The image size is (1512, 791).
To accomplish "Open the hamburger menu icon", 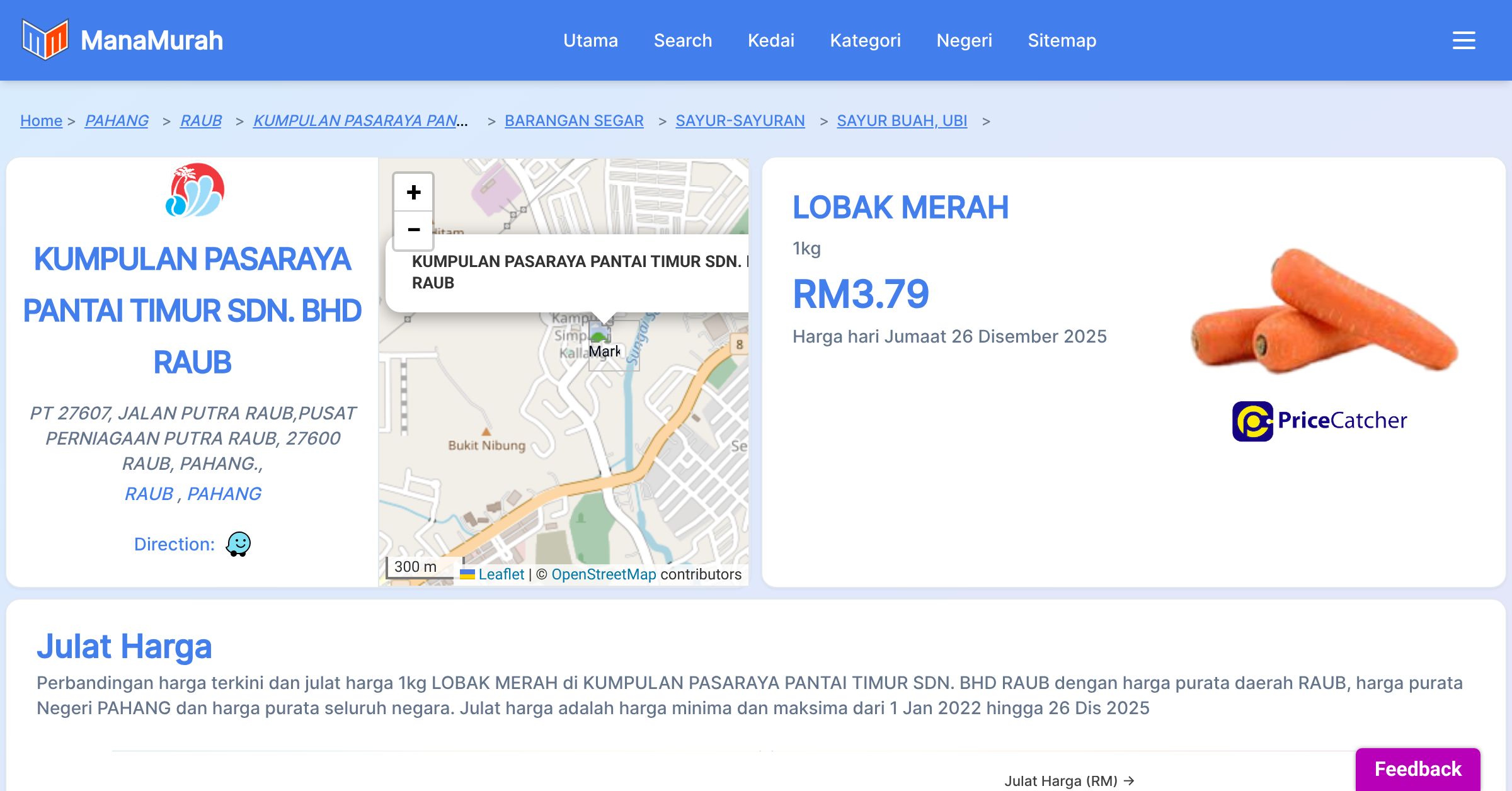I will 1463,40.
